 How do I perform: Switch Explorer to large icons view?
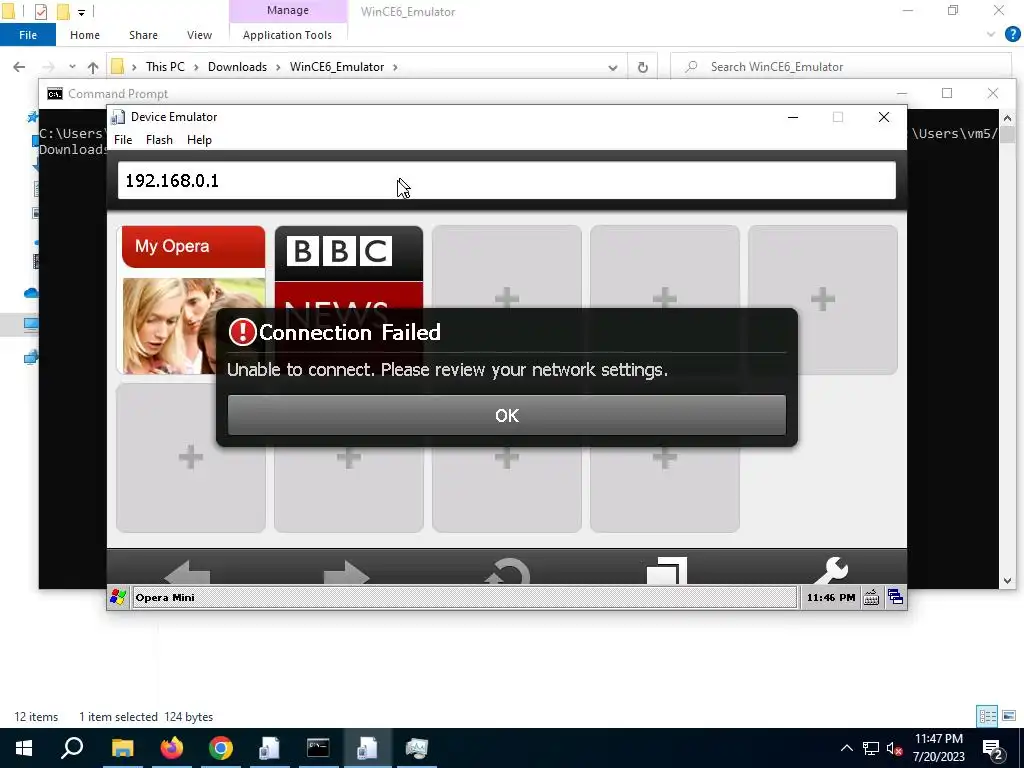tap(1009, 716)
